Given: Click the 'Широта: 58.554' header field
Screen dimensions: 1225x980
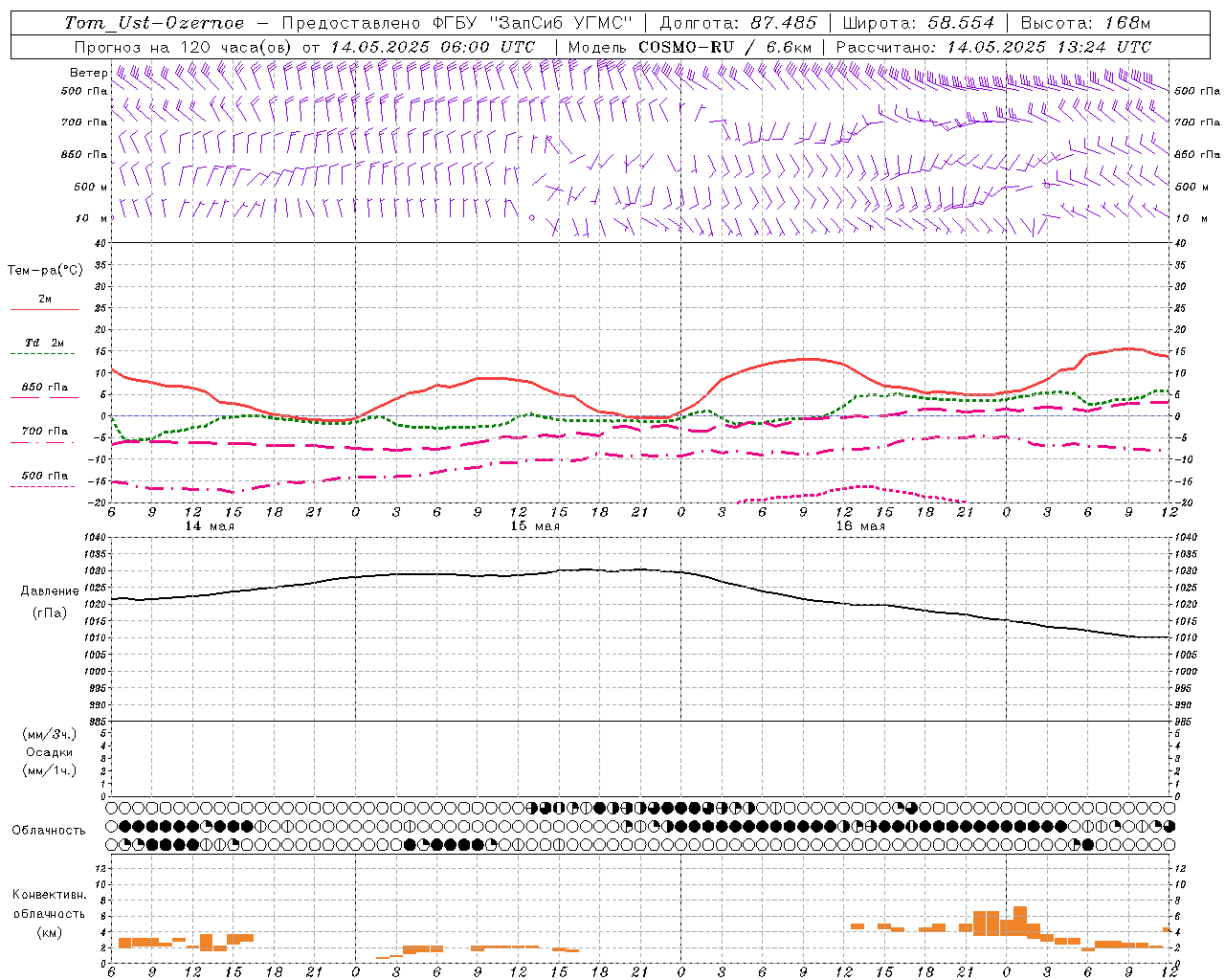Looking at the screenshot, I should [918, 23].
